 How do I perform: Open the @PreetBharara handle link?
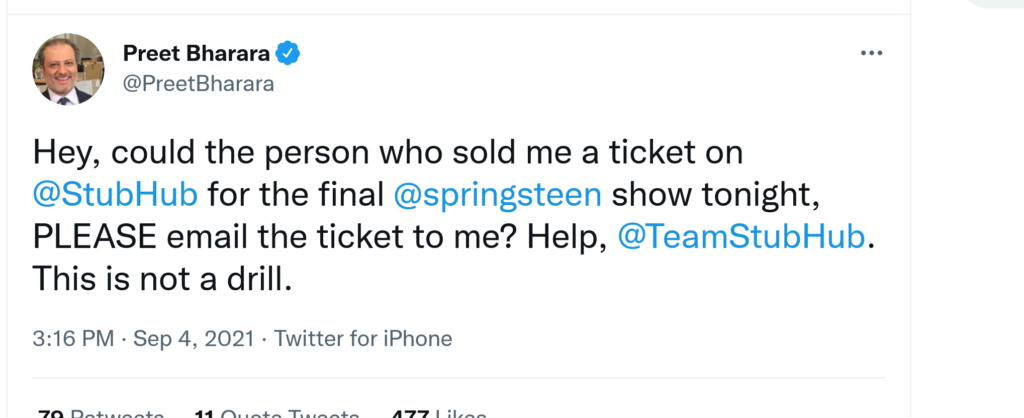[197, 84]
